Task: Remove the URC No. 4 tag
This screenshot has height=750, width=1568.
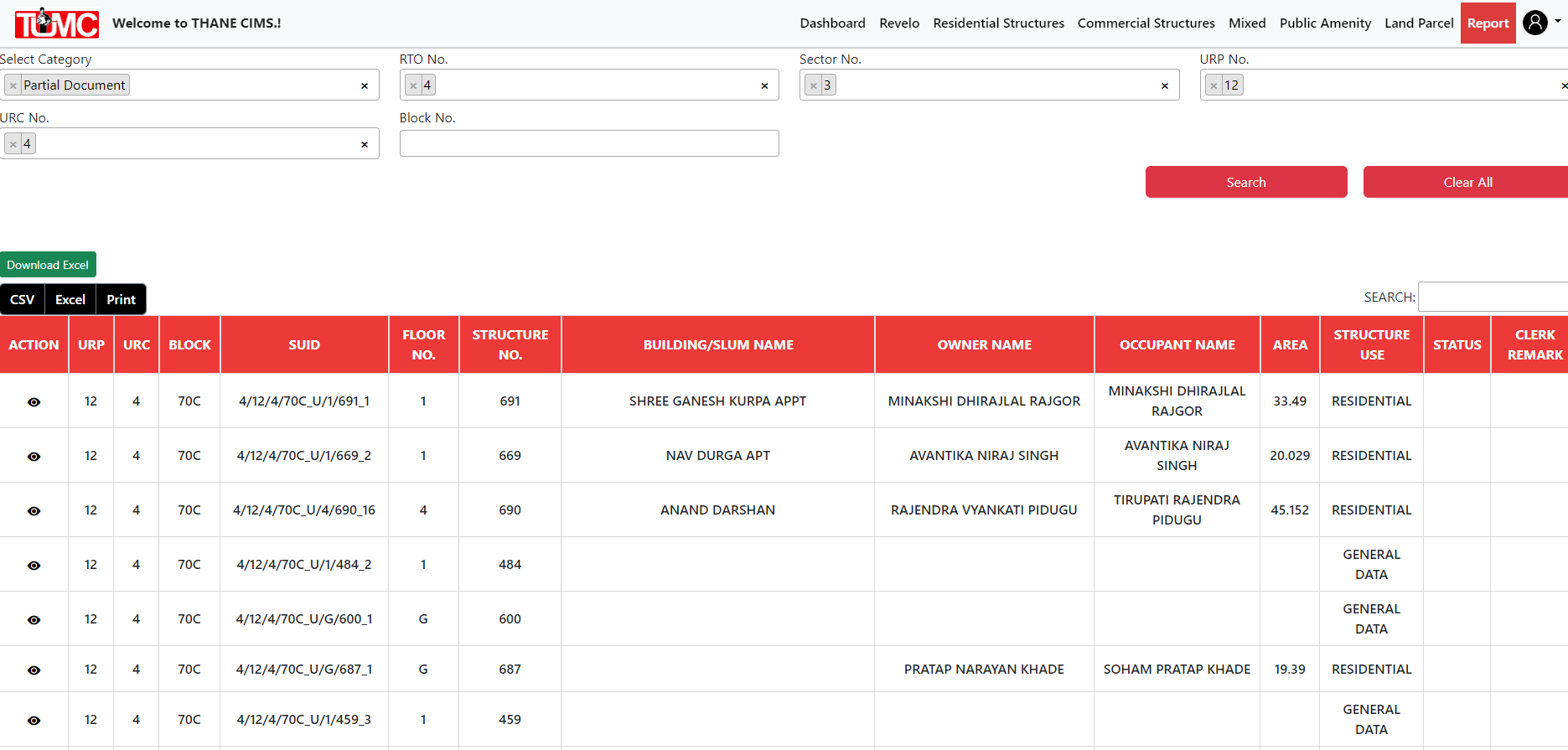Action: tap(13, 144)
